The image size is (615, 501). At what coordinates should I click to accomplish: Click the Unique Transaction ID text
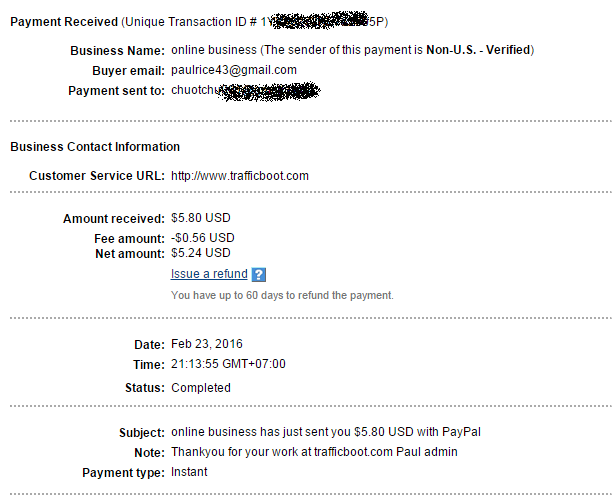click(x=255, y=21)
